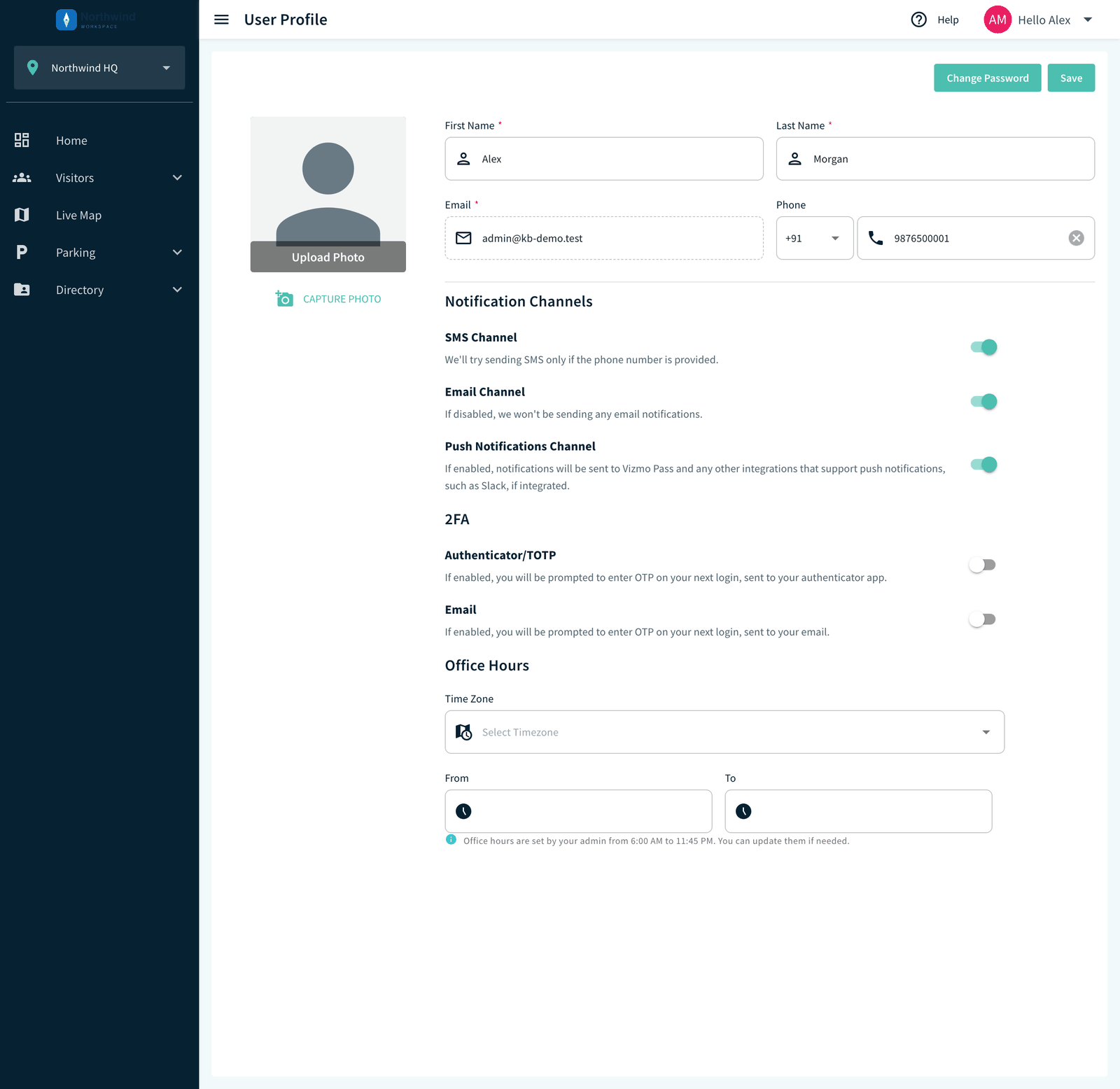This screenshot has height=1089, width=1120.
Task: Click the phone number input 9876500001
Action: [976, 238]
